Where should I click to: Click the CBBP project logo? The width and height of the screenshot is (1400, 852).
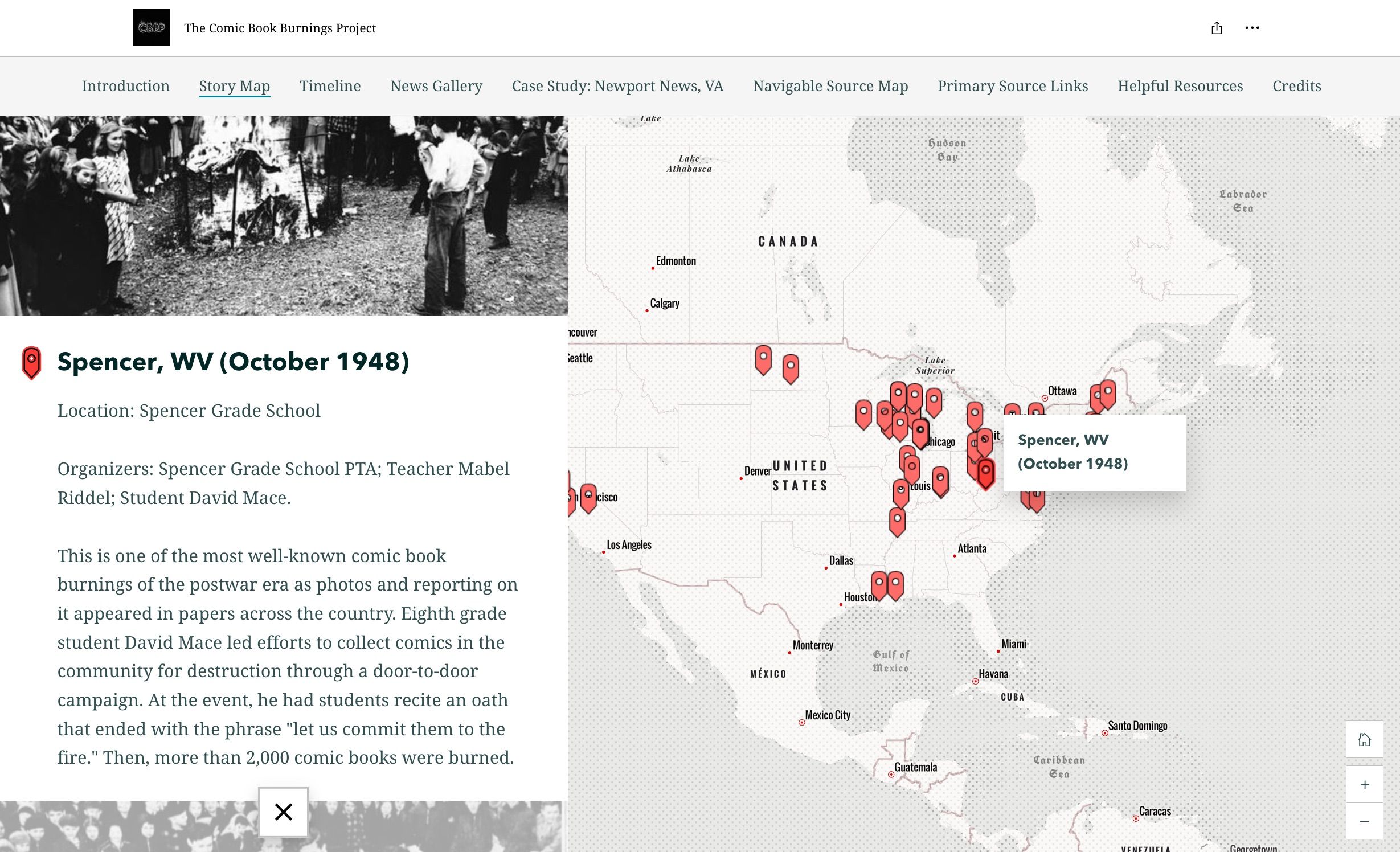coord(151,27)
